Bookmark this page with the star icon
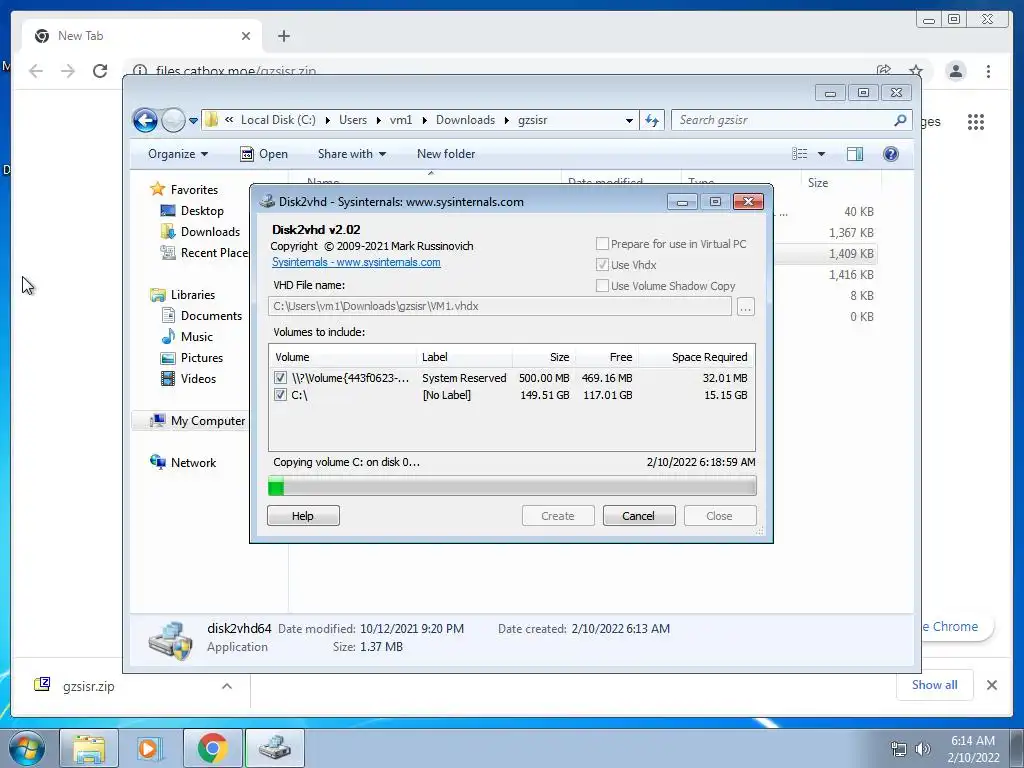This screenshot has height=768, width=1024. (x=916, y=71)
